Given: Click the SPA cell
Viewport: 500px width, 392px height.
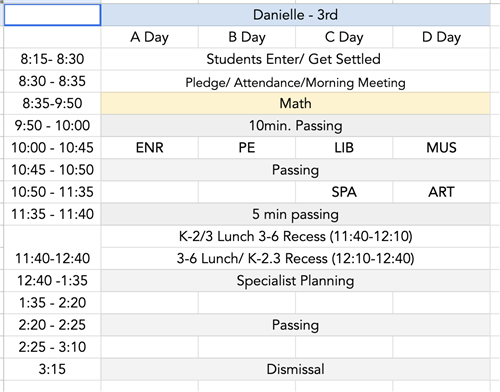Looking at the screenshot, I should coord(344,192).
